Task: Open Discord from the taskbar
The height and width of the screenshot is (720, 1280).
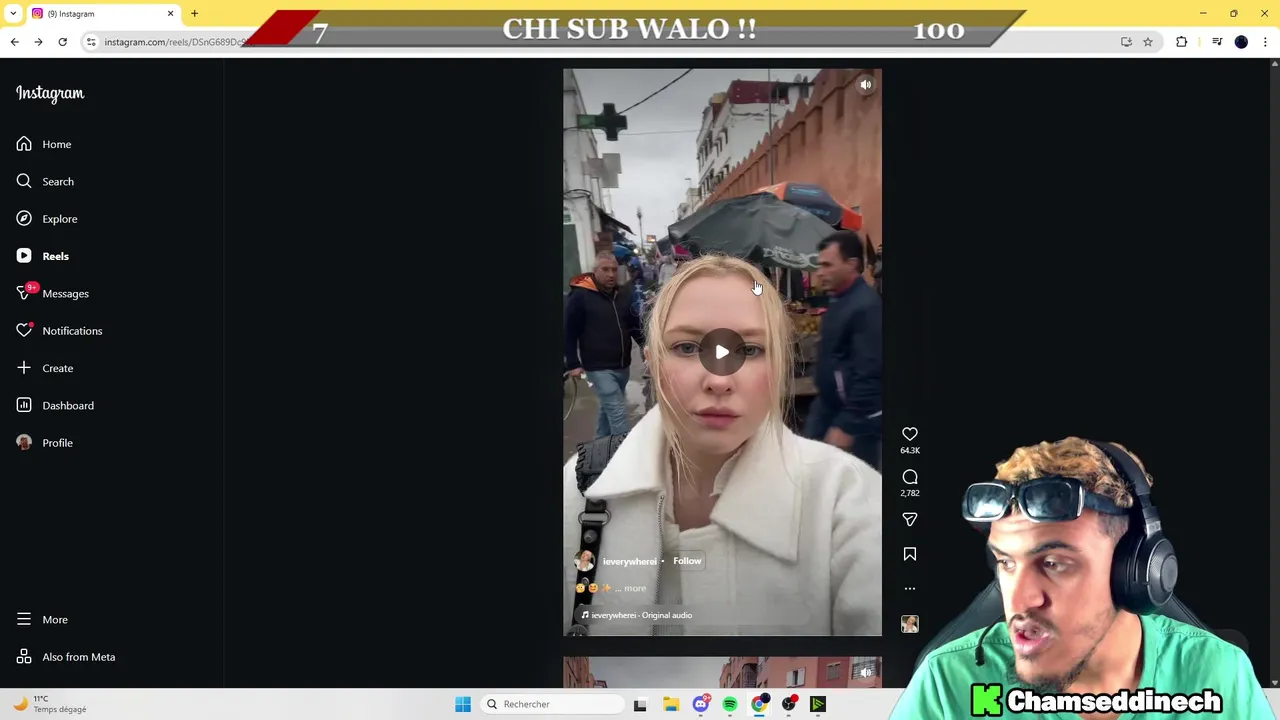Action: pyautogui.click(x=701, y=704)
